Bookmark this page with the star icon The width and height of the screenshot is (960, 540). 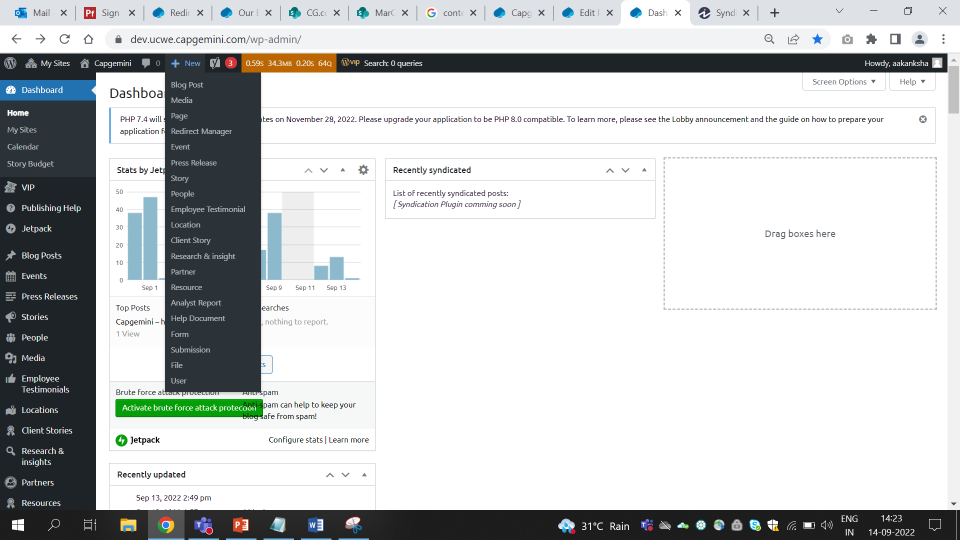tap(818, 39)
